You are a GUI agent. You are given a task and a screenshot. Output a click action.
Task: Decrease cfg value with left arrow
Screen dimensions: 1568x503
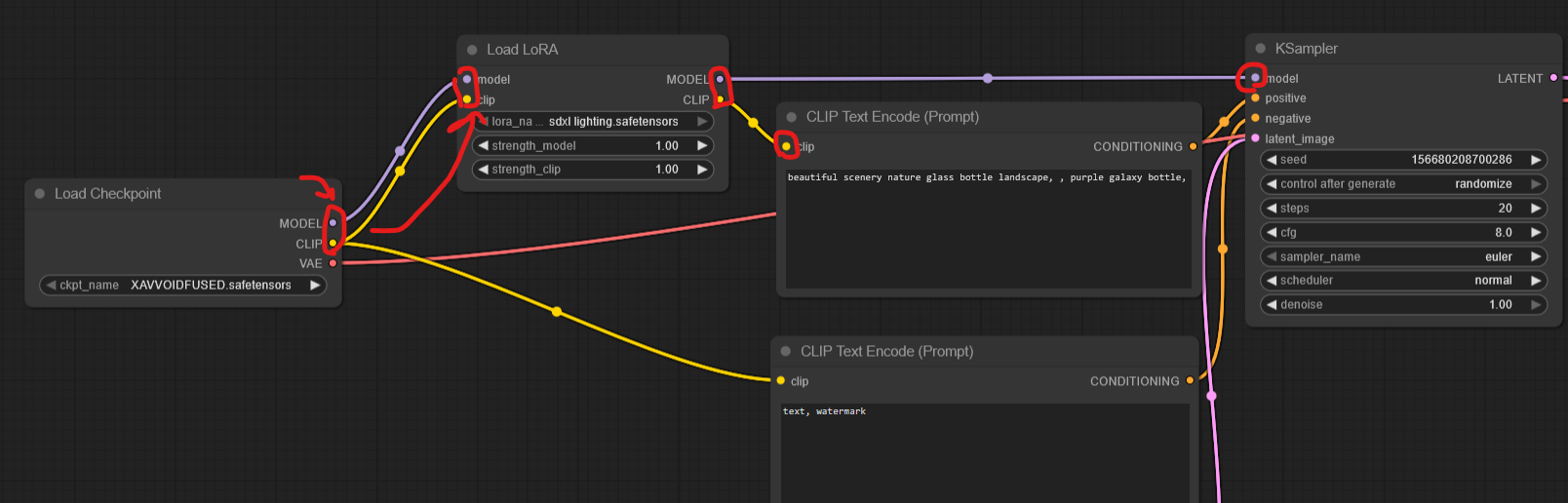[x=1271, y=233]
